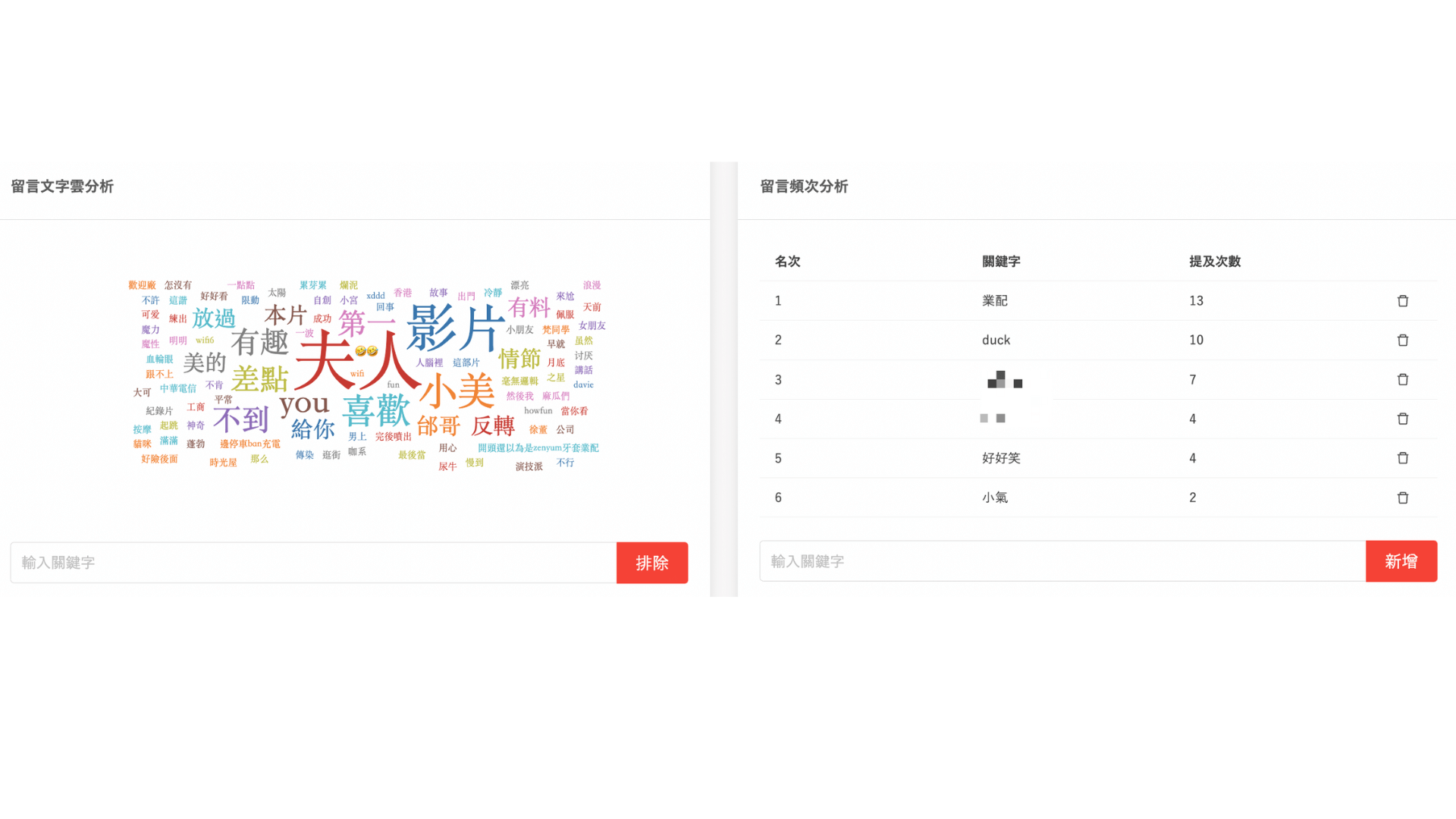Click the duck keyword cell

coord(996,340)
